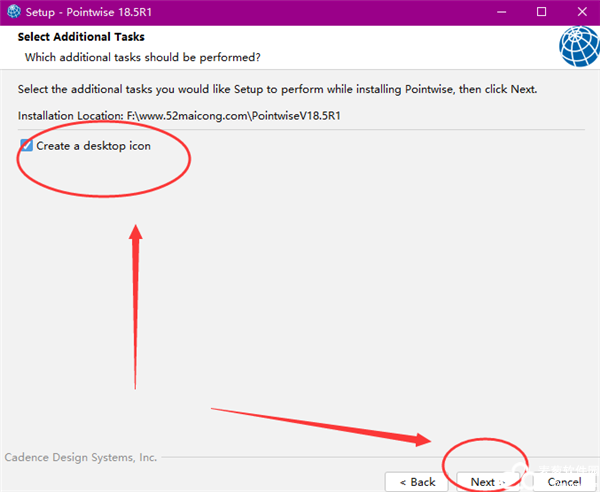This screenshot has width=600, height=492.
Task: Maximize the Setup window
Action: click(x=541, y=12)
